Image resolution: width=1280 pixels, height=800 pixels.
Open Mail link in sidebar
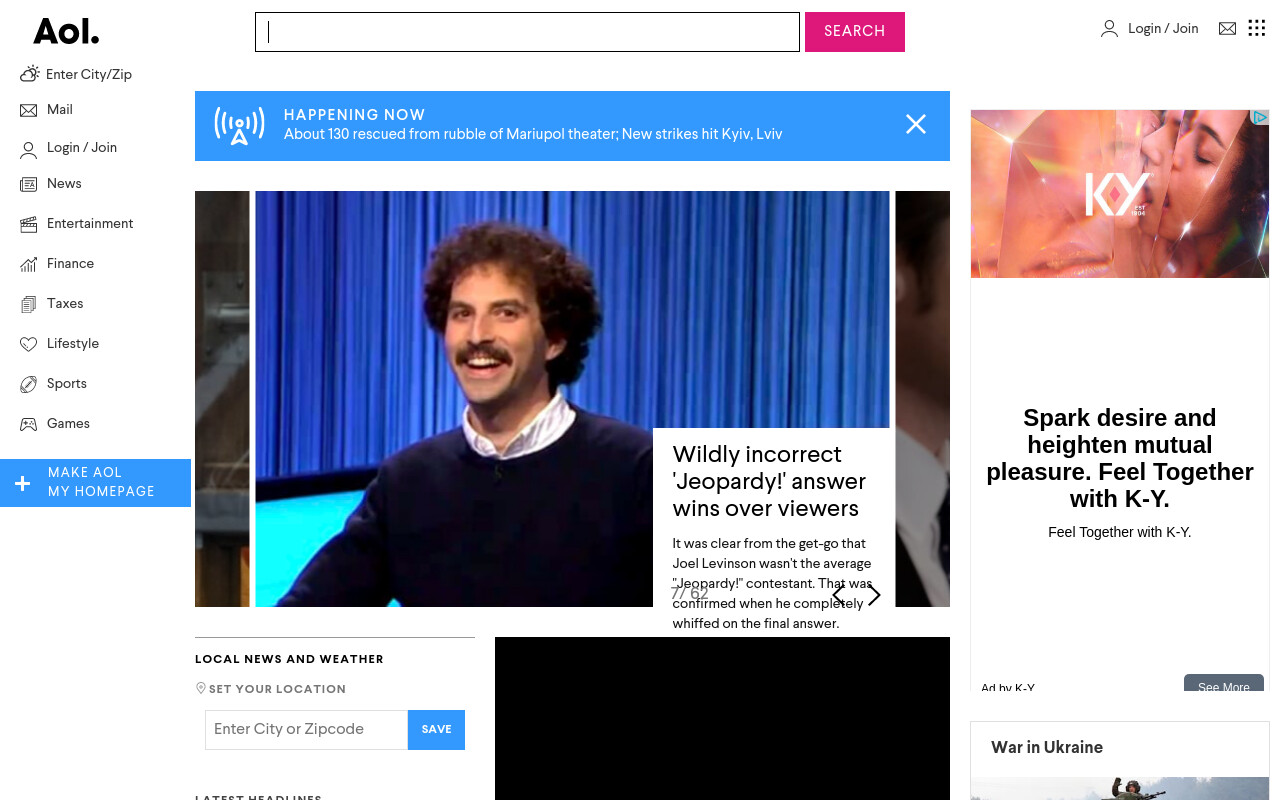pyautogui.click(x=60, y=110)
